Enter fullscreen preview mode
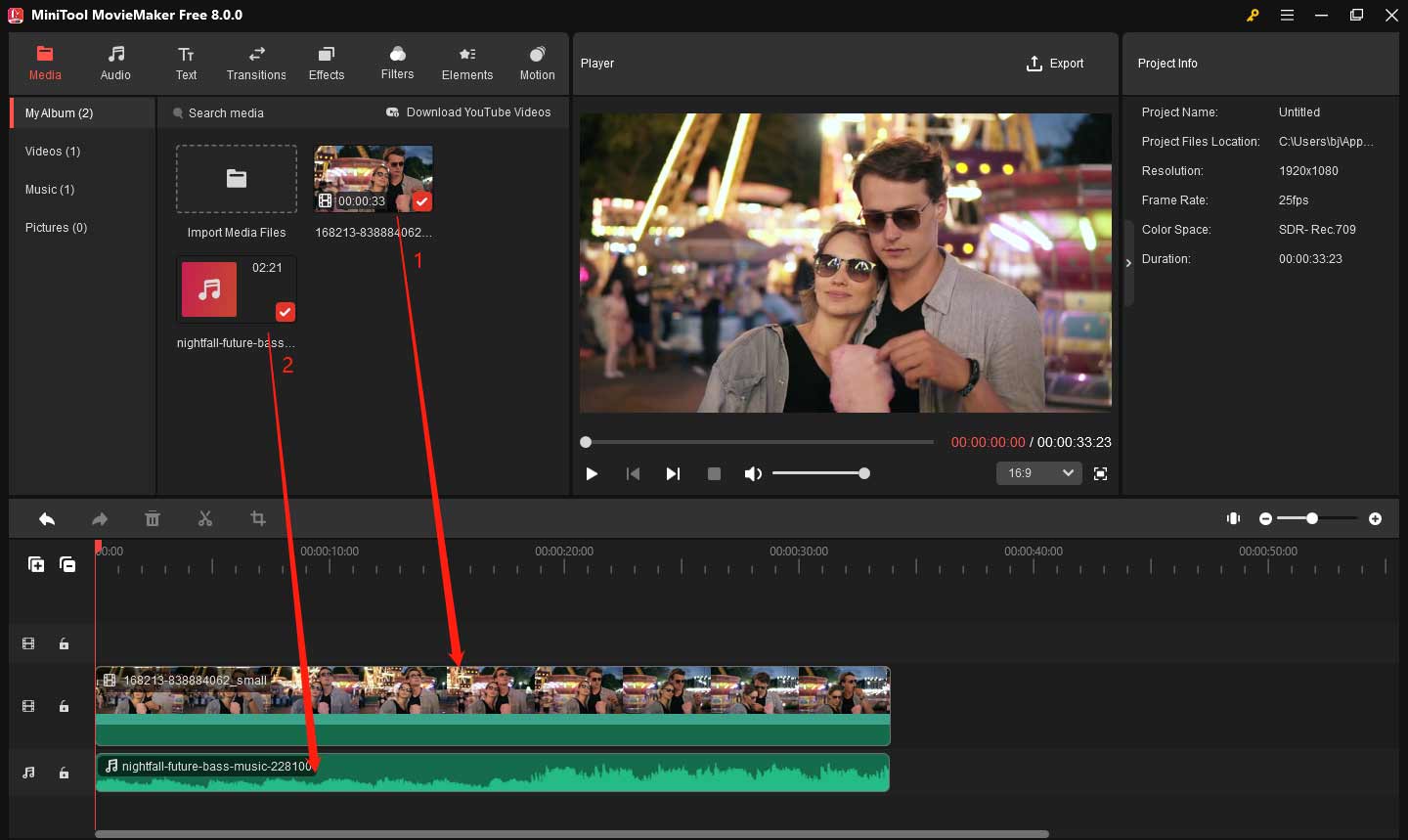This screenshot has width=1408, height=840. (x=1100, y=473)
